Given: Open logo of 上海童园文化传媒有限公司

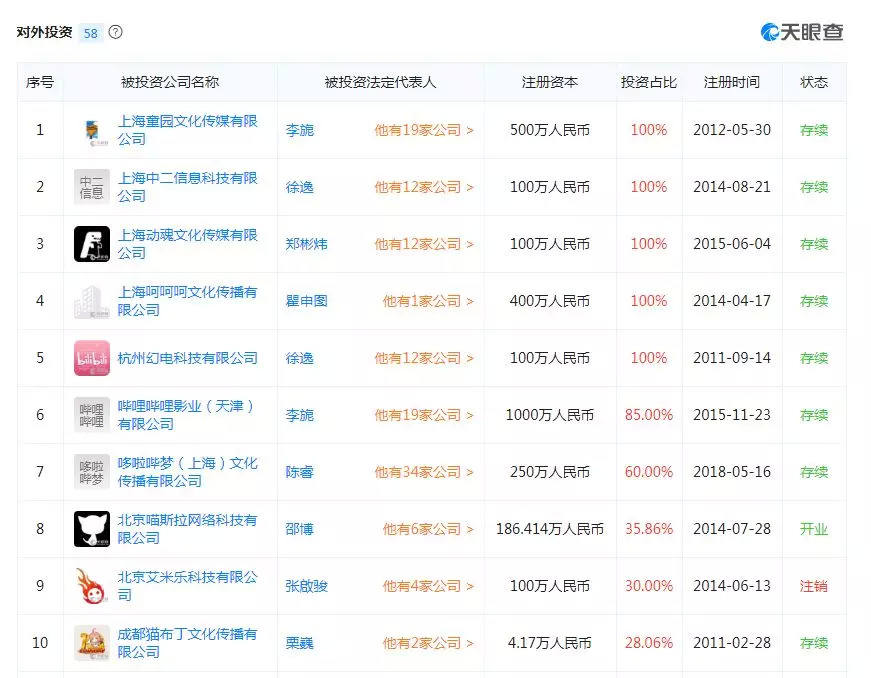Looking at the screenshot, I should 92,130.
